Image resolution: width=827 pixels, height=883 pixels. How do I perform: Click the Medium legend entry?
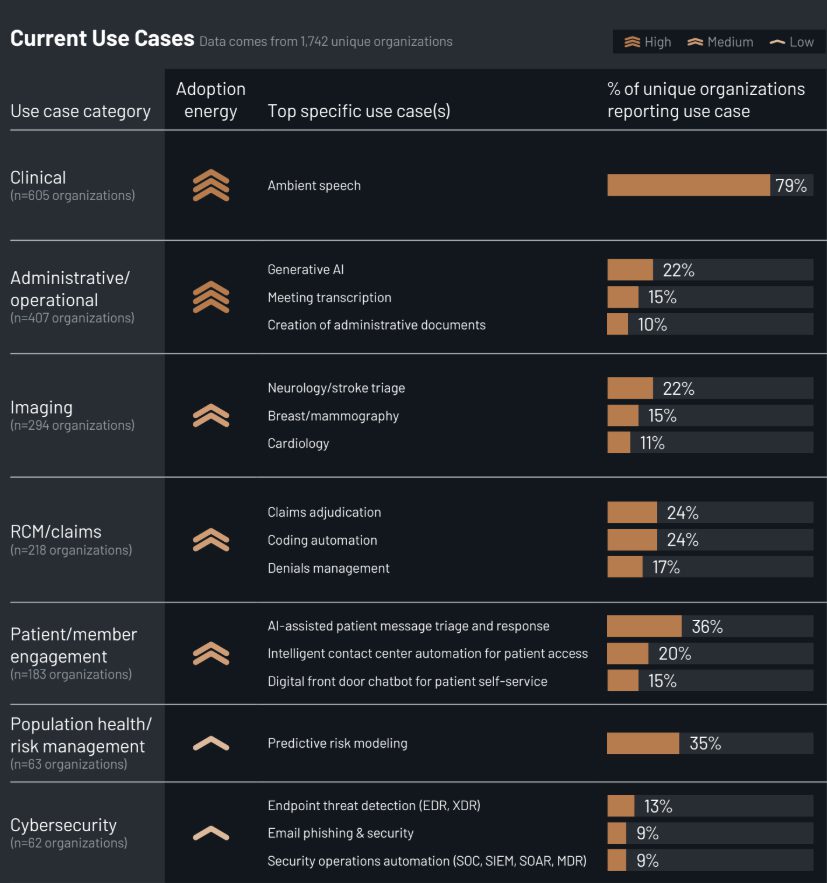pyautogui.click(x=720, y=42)
